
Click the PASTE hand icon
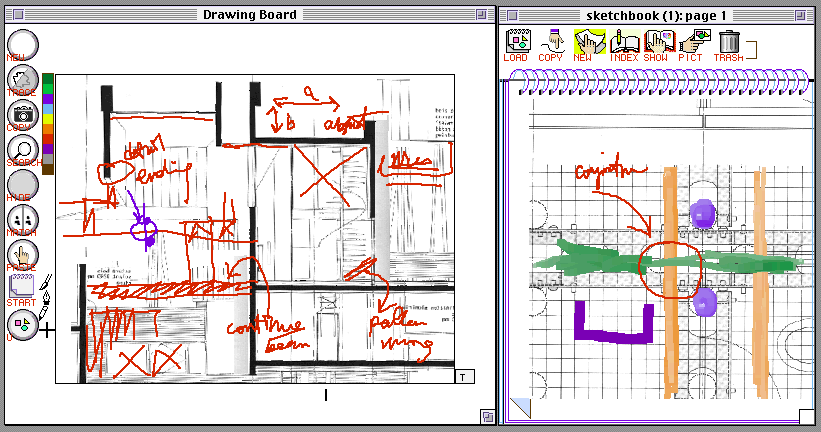[23, 255]
